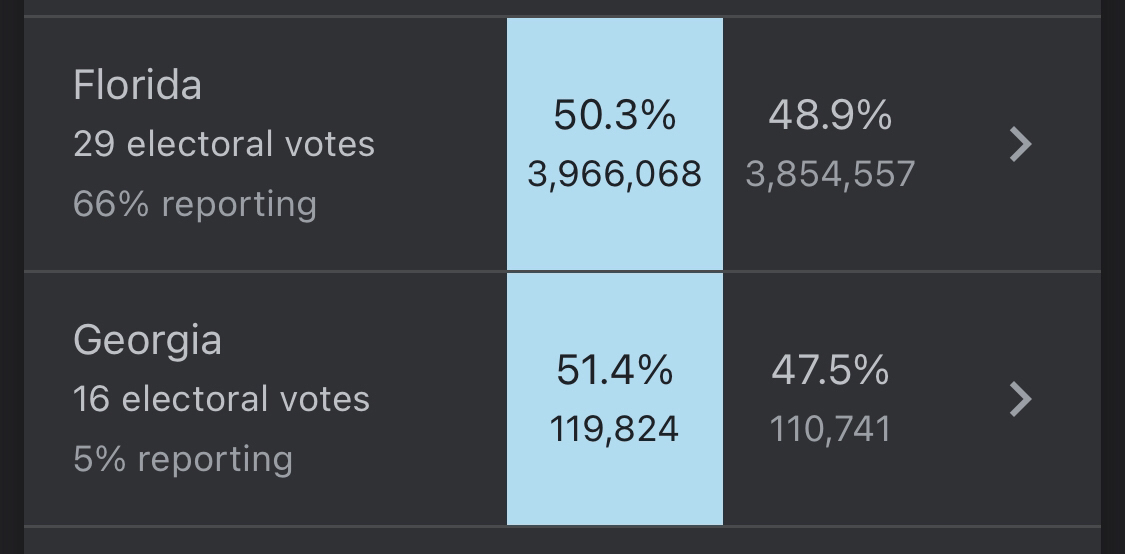Expand Georgia results chevron arrow
This screenshot has width=1125, height=554.
(1020, 399)
